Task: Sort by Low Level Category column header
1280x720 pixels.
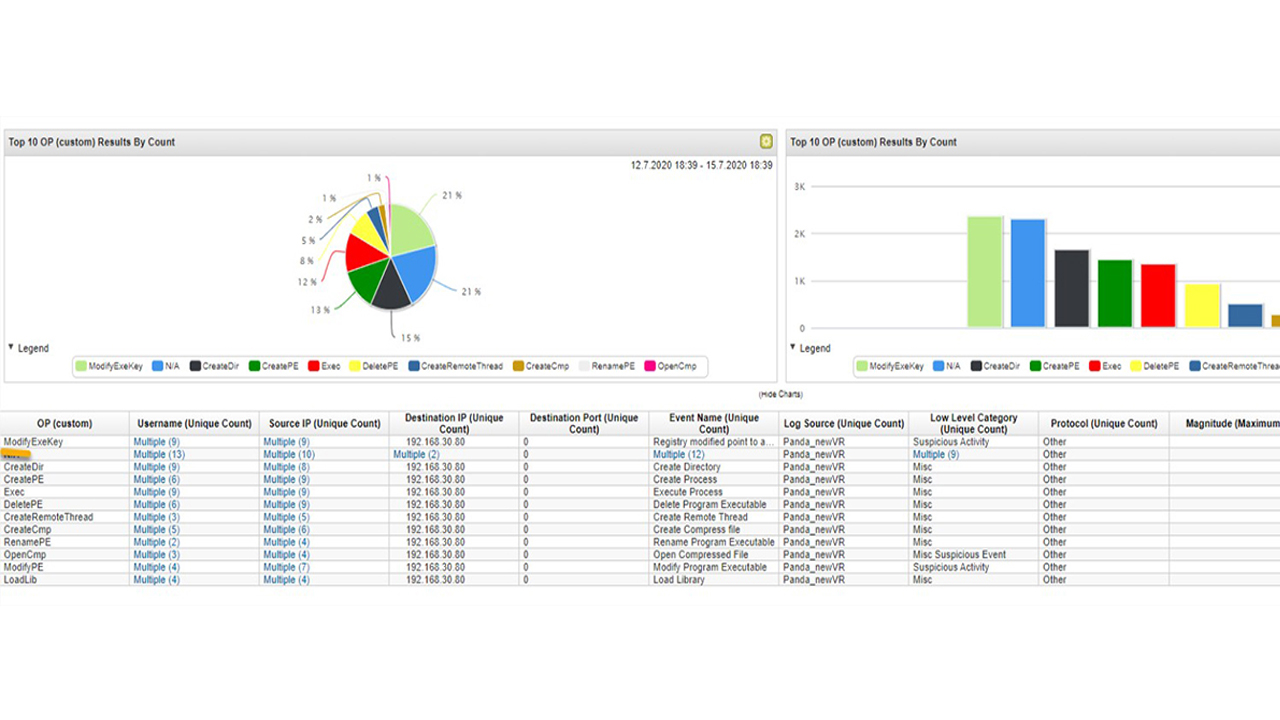Action: pos(974,424)
